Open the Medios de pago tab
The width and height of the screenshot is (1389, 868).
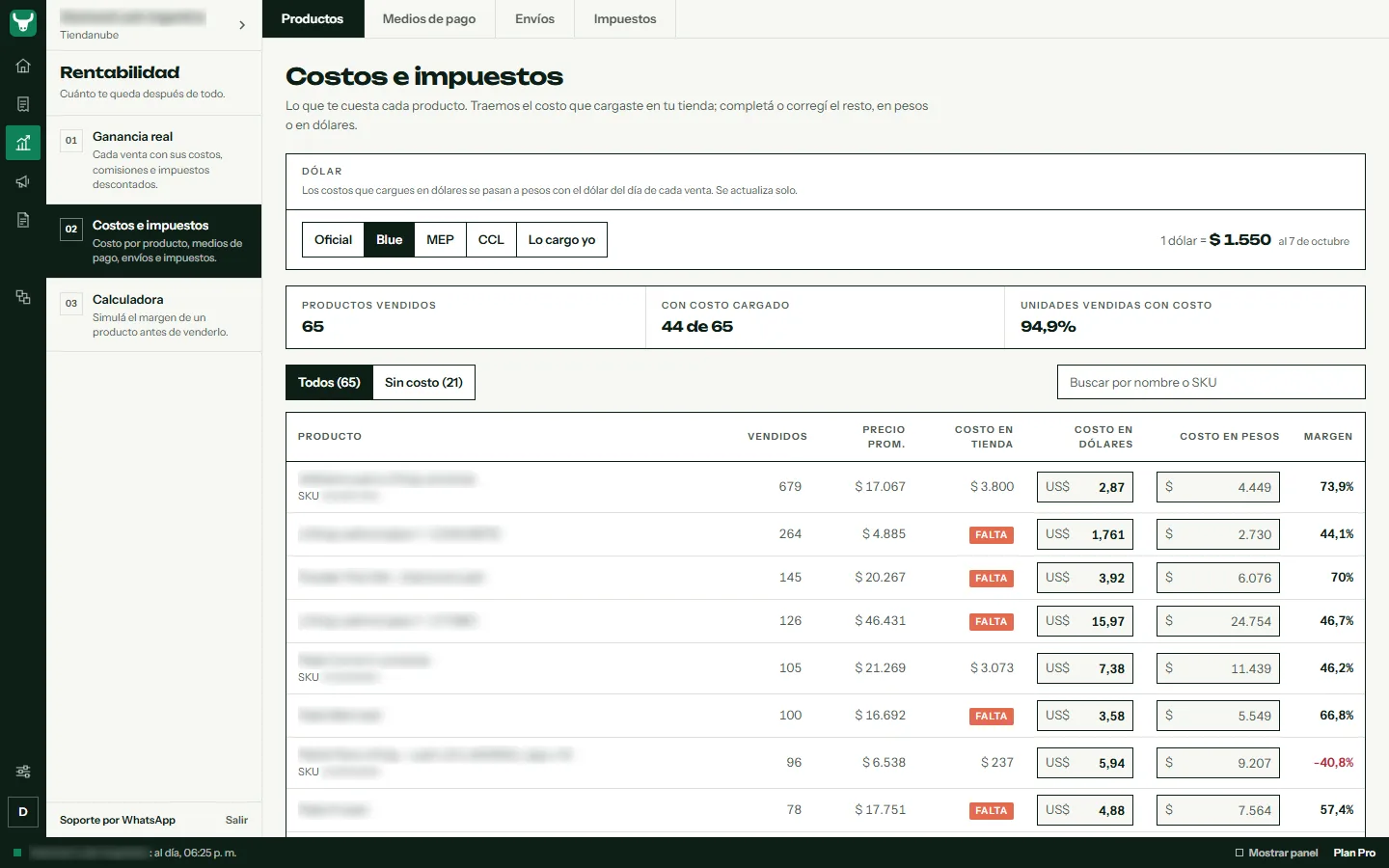tap(429, 19)
